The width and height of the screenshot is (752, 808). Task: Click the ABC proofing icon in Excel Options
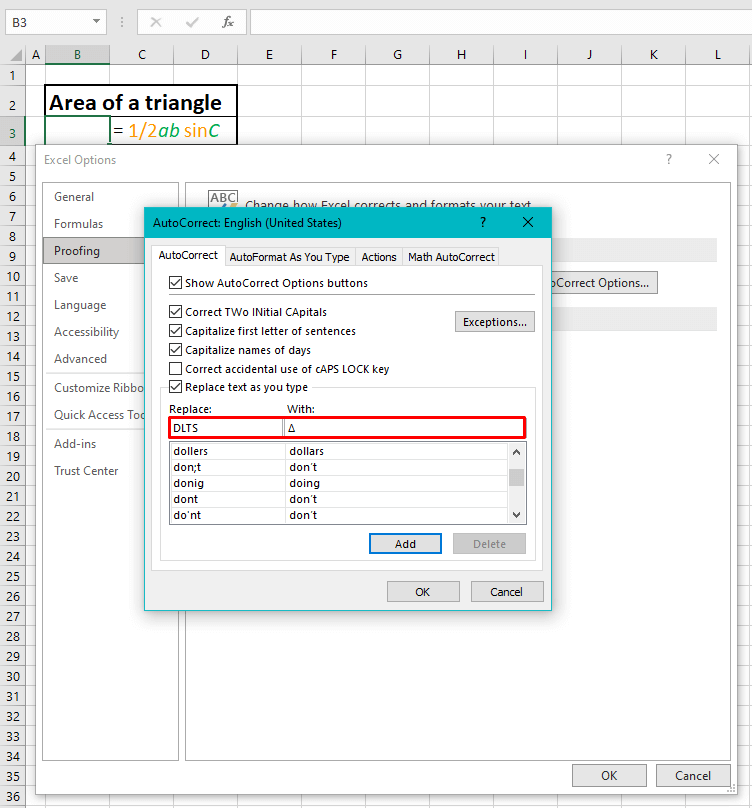tap(223, 199)
